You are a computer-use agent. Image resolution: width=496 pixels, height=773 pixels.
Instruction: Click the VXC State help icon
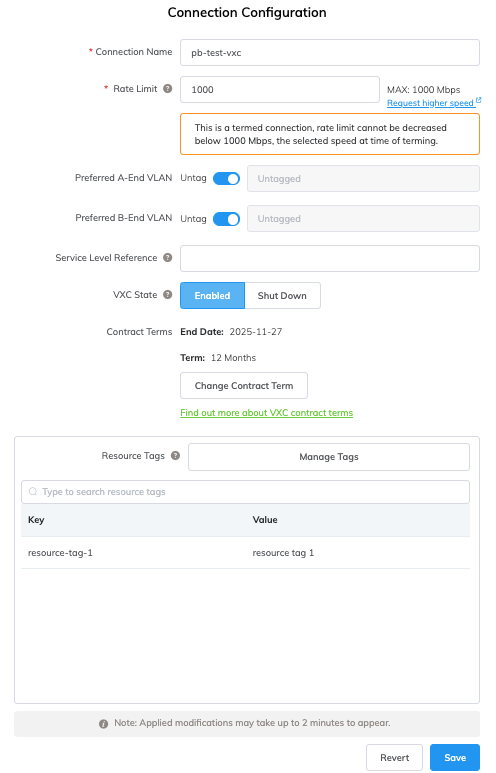click(168, 295)
